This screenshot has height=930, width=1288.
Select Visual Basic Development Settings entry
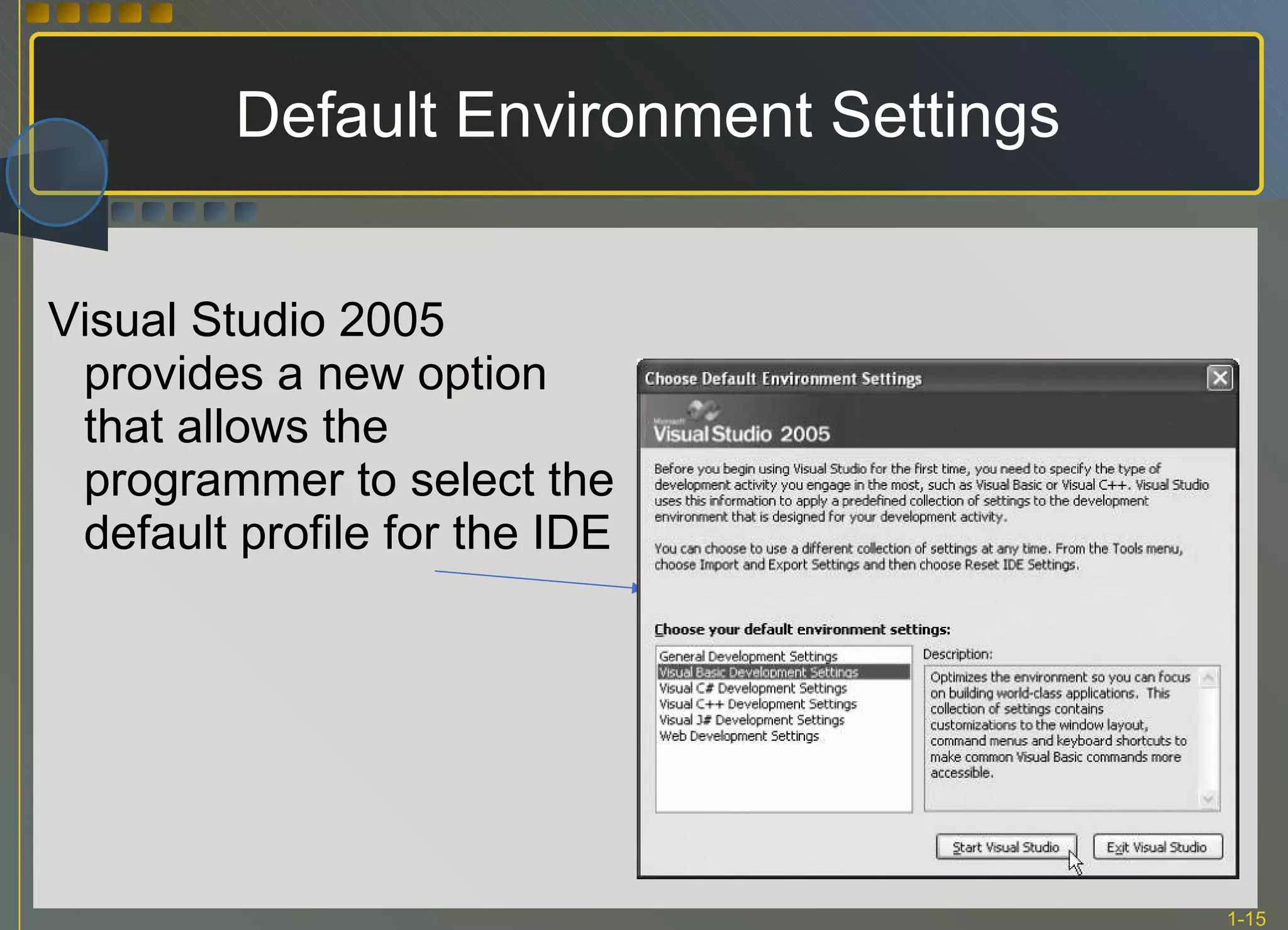[x=783, y=672]
